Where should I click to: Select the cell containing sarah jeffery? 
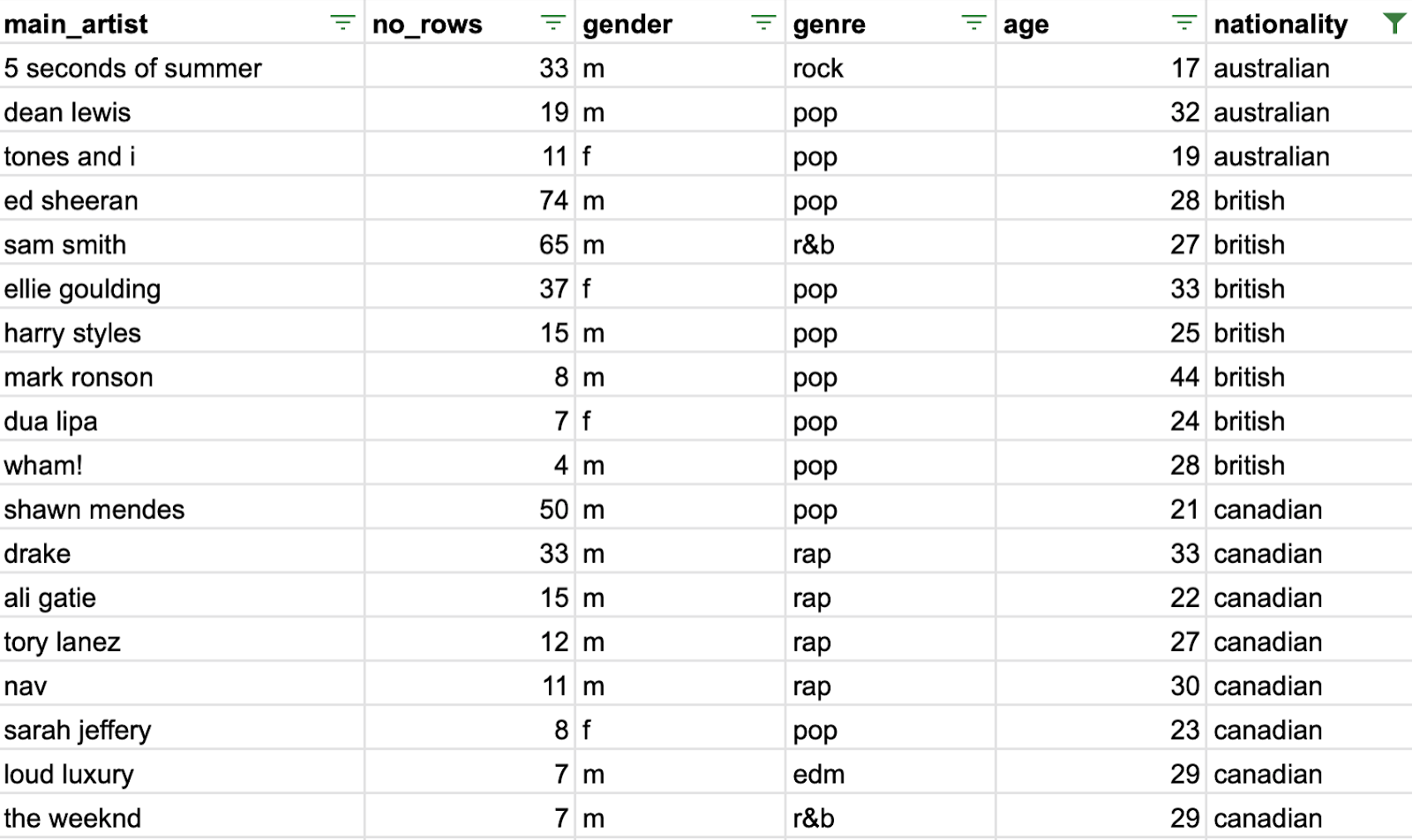click(x=182, y=728)
